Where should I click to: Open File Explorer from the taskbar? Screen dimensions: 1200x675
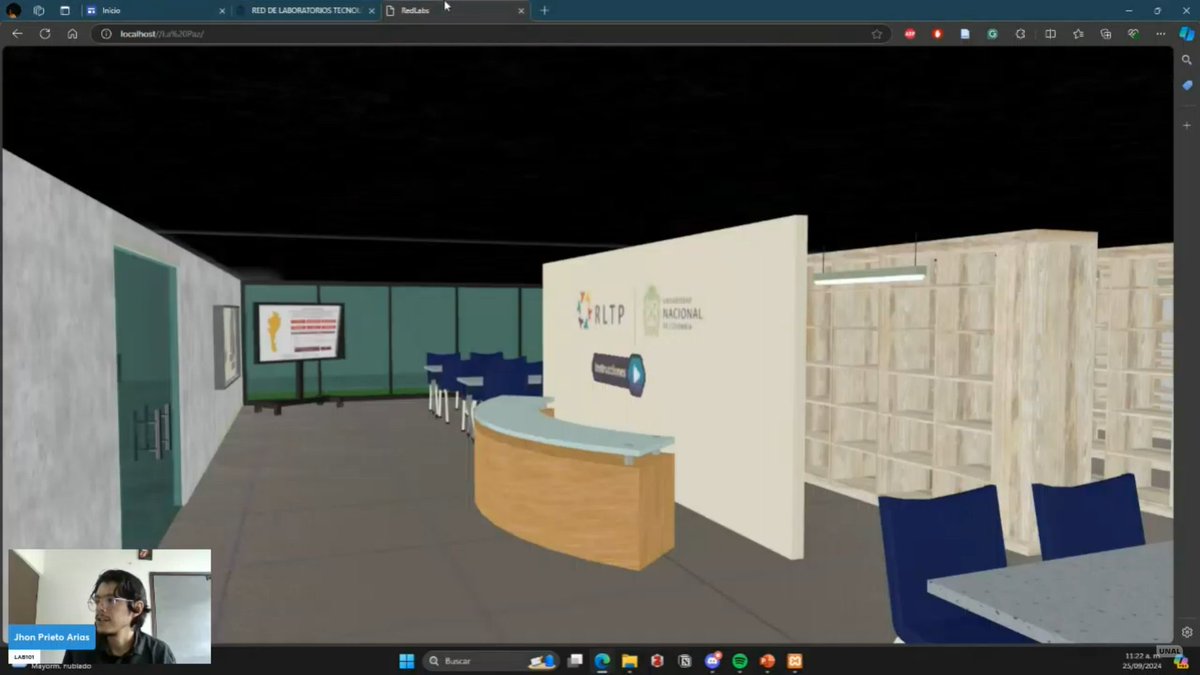[630, 661]
